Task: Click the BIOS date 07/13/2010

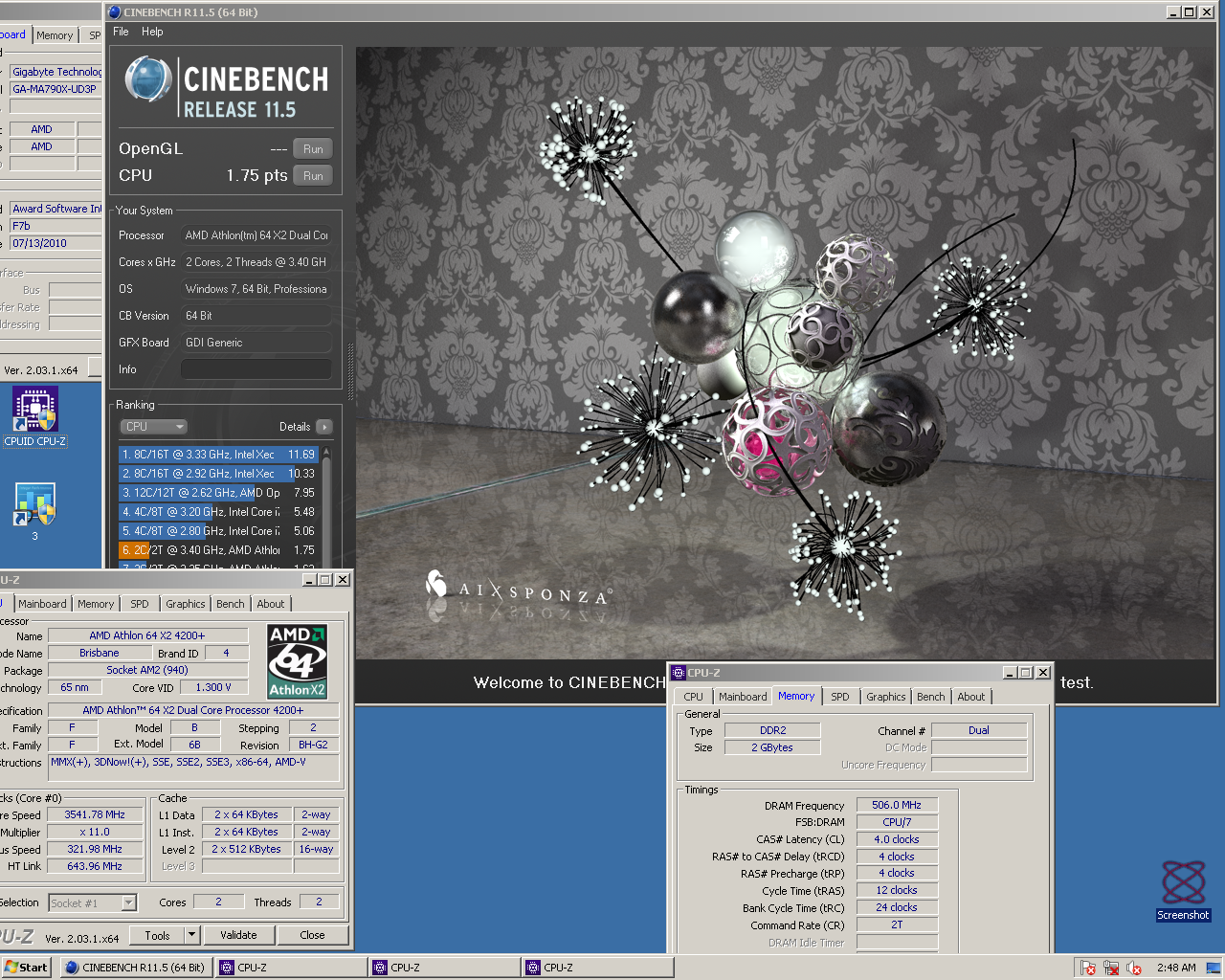Action: click(56, 243)
